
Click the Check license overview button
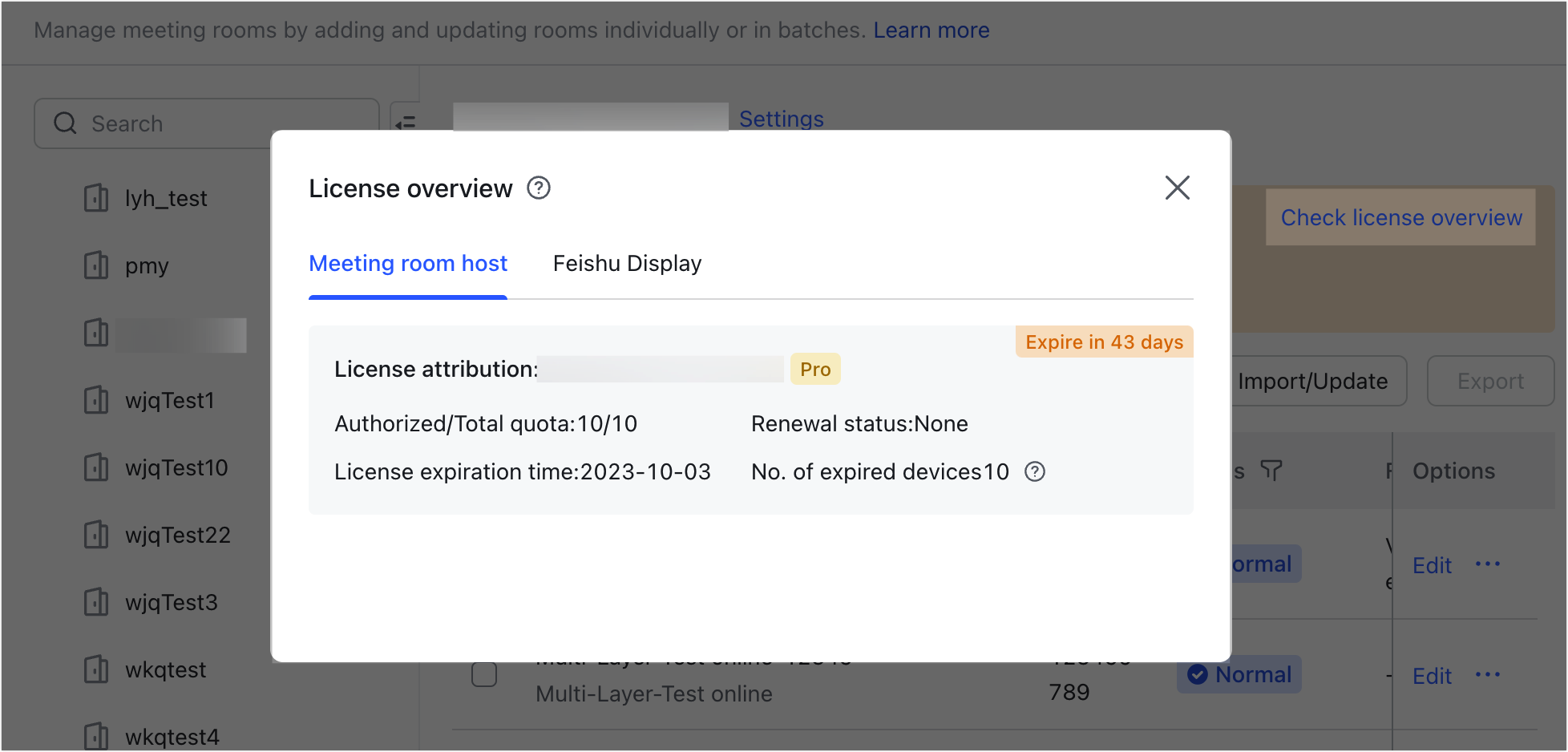coord(1400,217)
